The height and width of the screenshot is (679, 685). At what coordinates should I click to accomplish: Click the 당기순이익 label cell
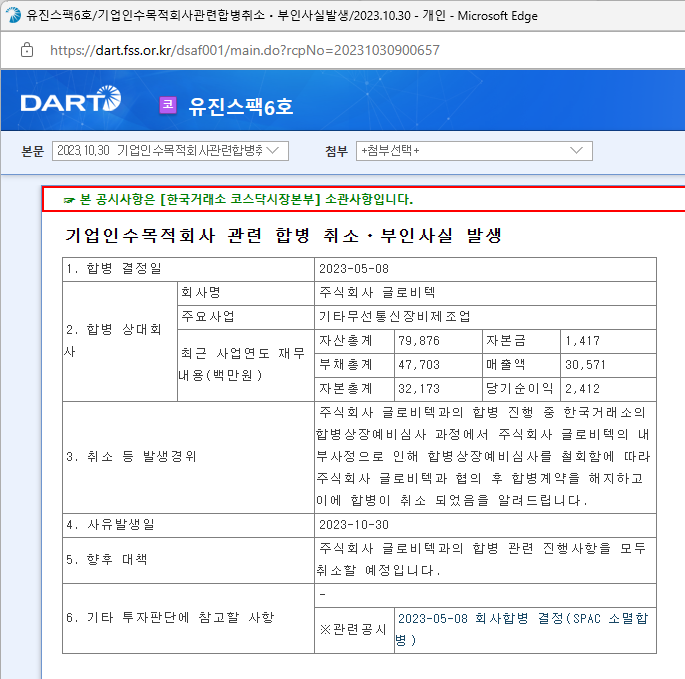520,388
